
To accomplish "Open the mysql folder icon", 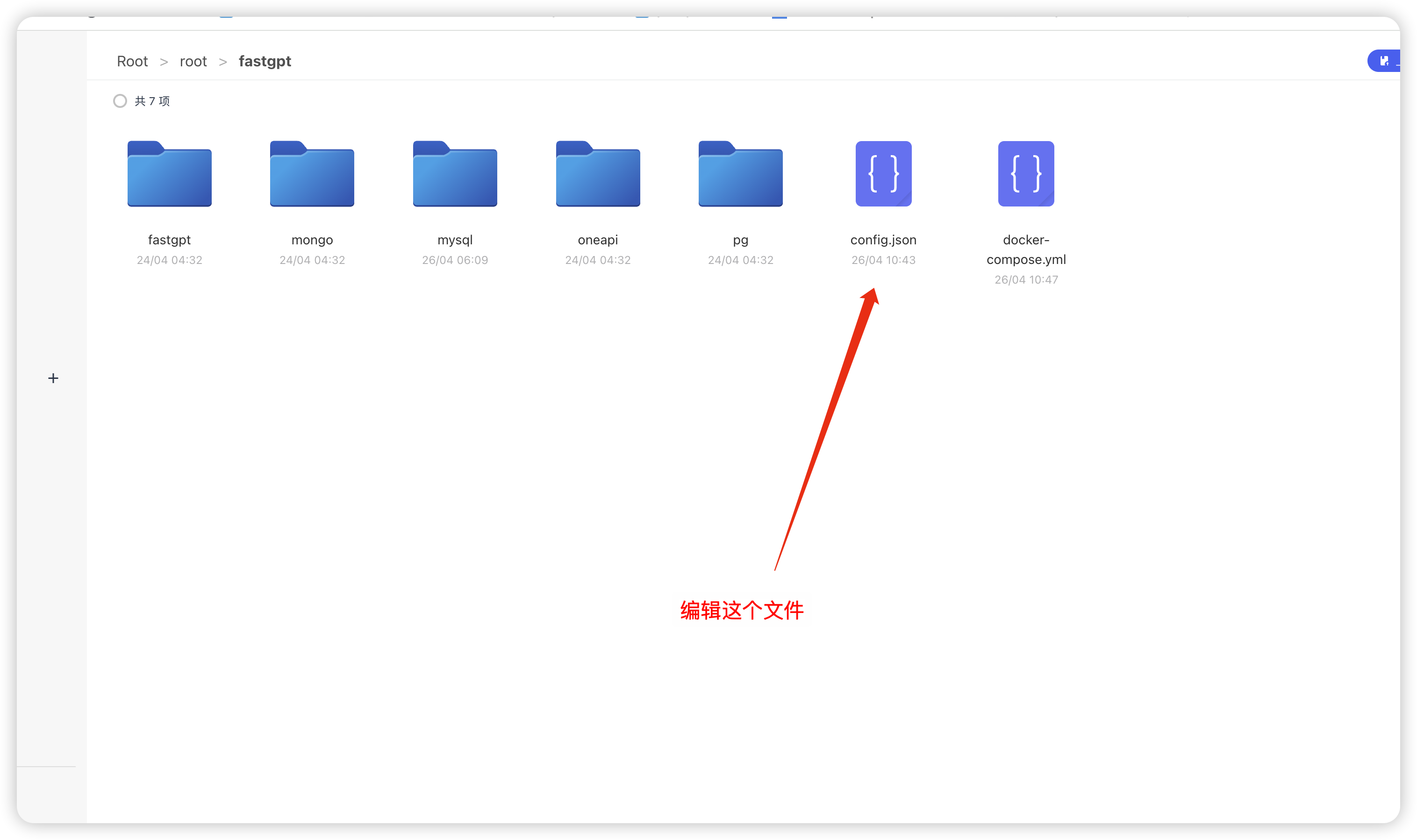I will (455, 174).
